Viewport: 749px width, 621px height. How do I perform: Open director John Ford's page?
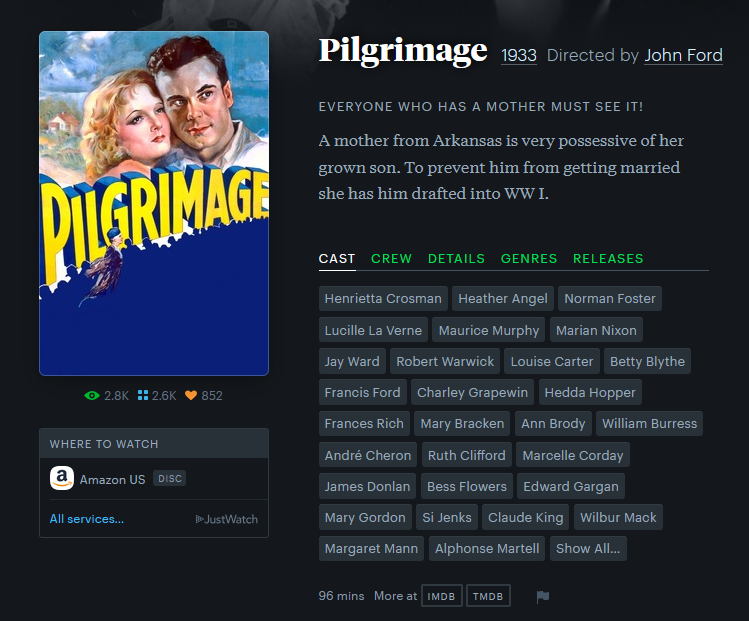pyautogui.click(x=683, y=55)
